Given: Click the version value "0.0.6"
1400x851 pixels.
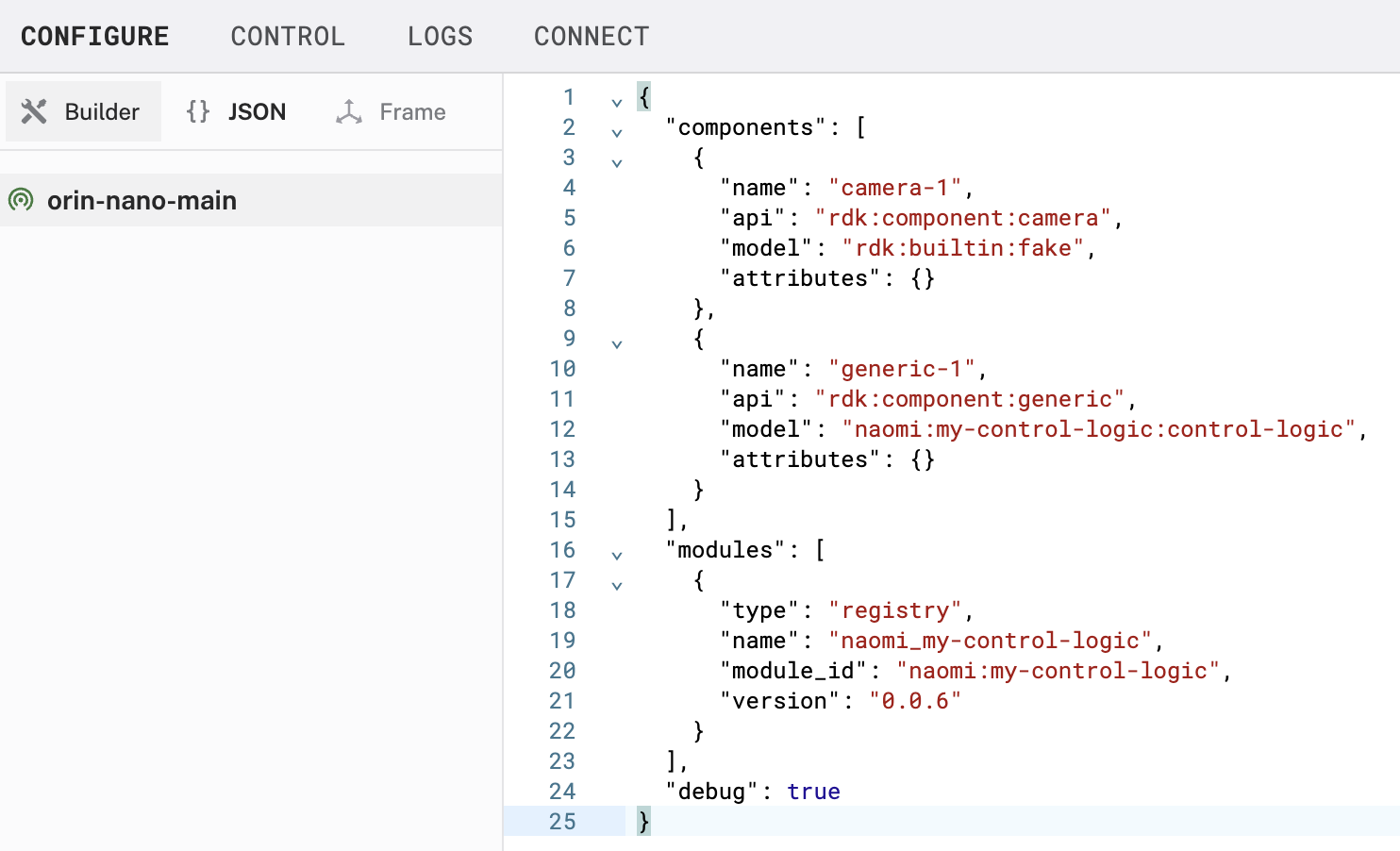Looking at the screenshot, I should point(915,701).
